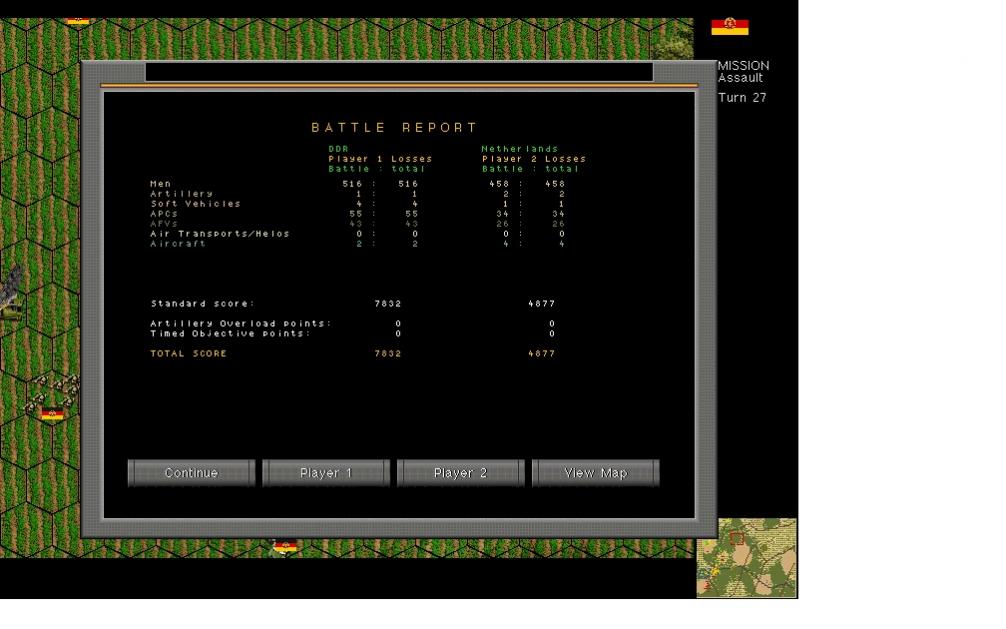Screen dimensions: 1006x629
Task: Click the DDR flag in the sidebar
Action: pos(729,27)
